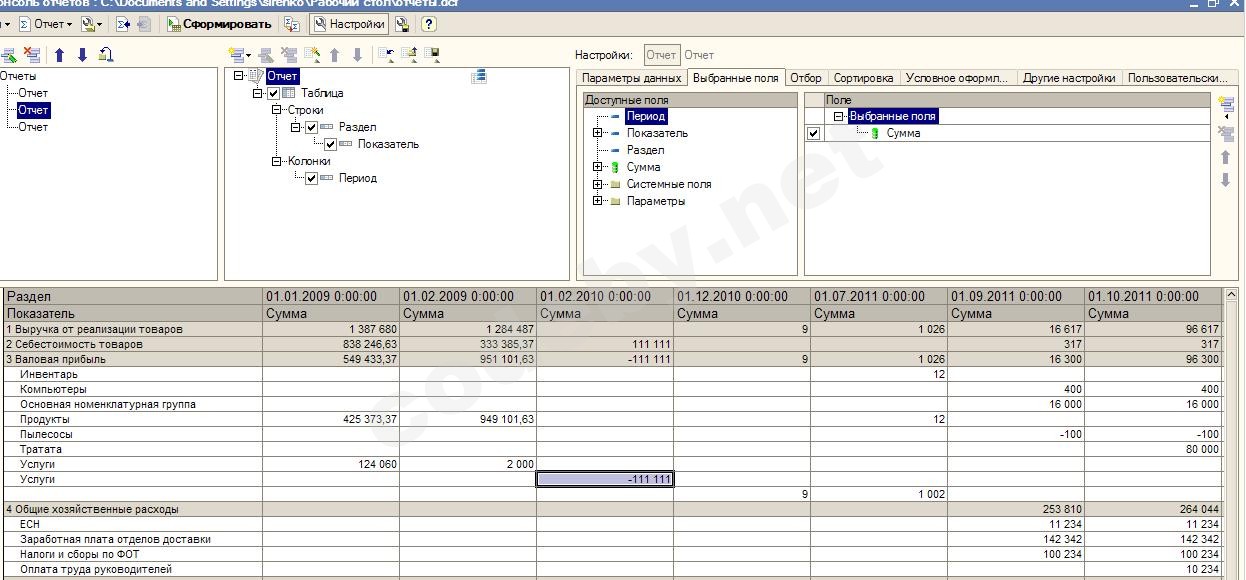This screenshot has width=1246, height=580.
Task: Click the Сформировать button
Action: pyautogui.click(x=218, y=24)
